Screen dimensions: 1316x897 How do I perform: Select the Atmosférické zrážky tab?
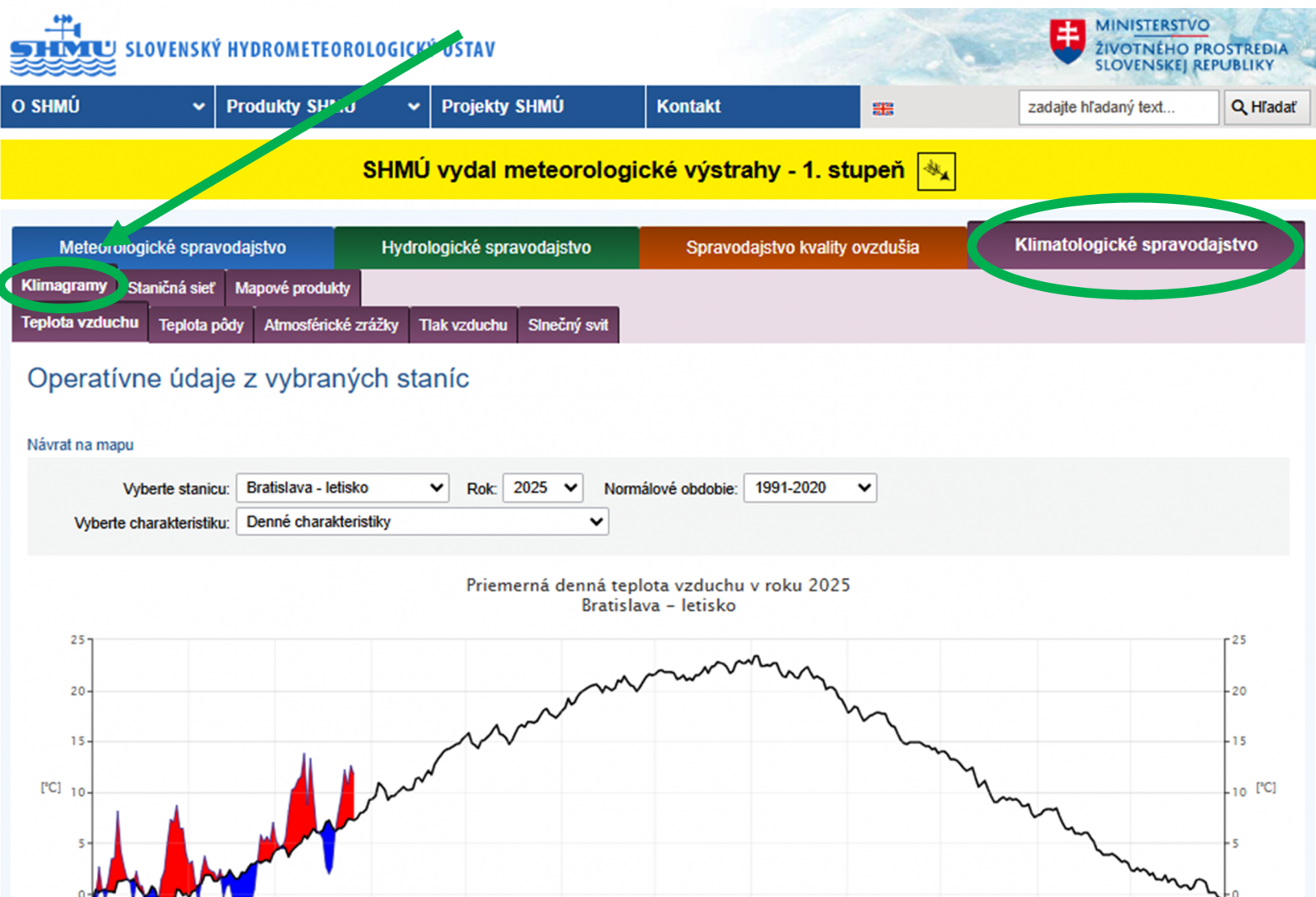tap(331, 326)
